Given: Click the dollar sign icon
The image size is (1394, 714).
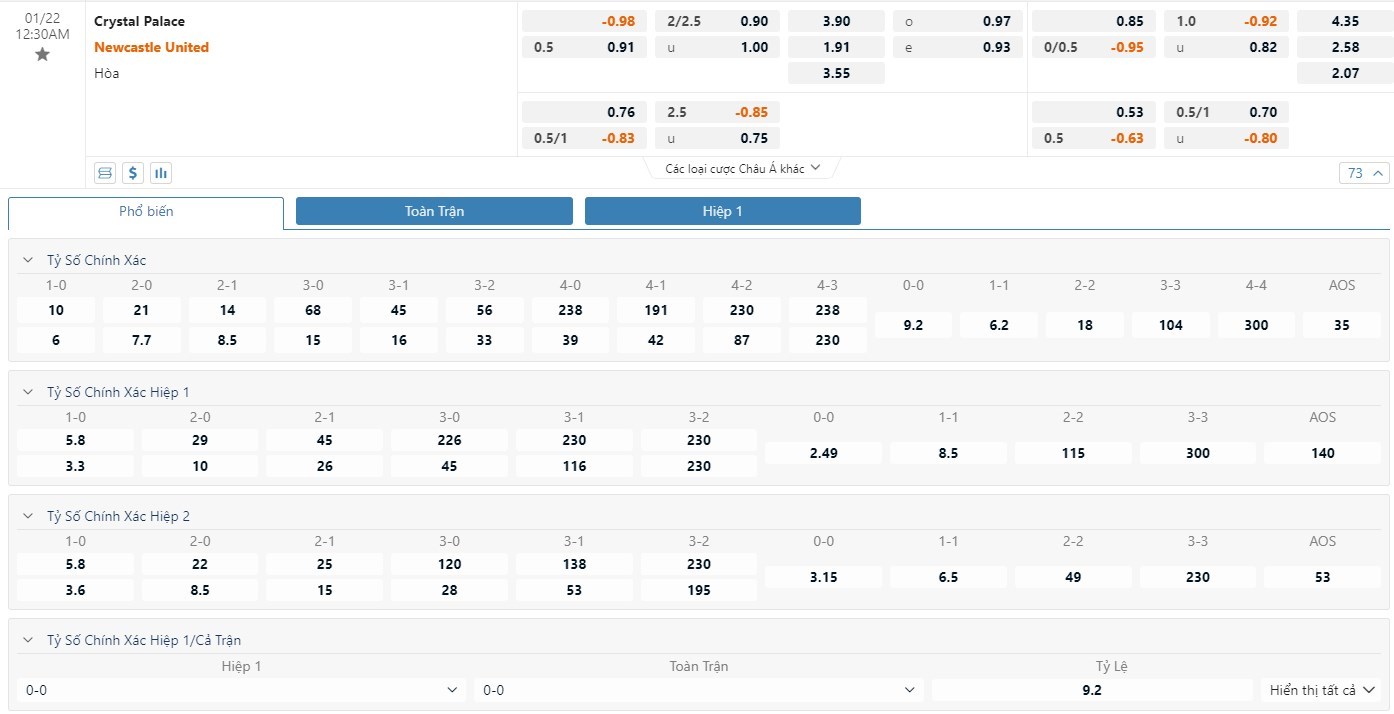Looking at the screenshot, I should point(133,173).
